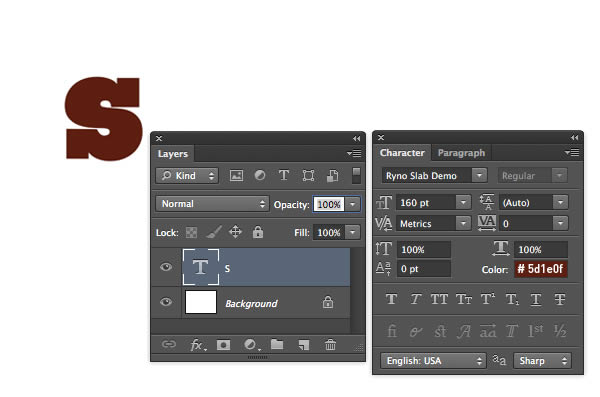Switch to the Paragraph tab

coord(461,153)
